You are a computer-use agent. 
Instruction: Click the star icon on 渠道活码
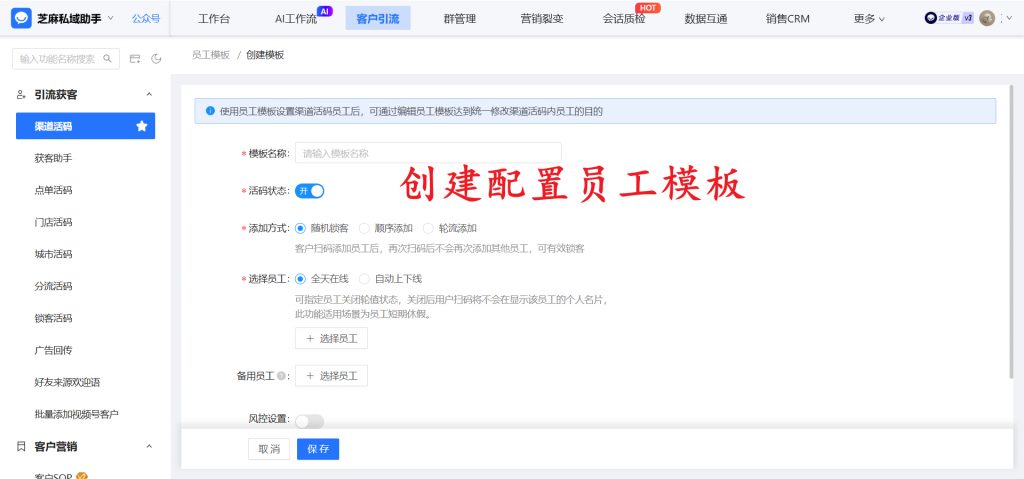point(142,126)
